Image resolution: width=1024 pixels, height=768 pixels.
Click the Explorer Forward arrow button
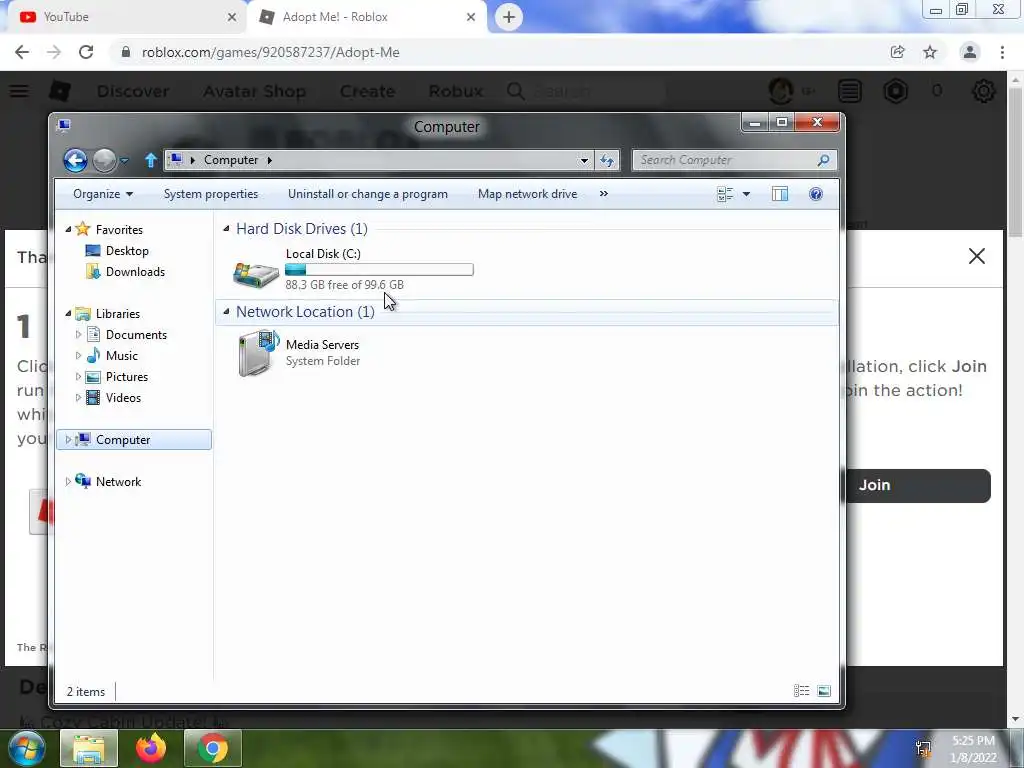tap(104, 160)
